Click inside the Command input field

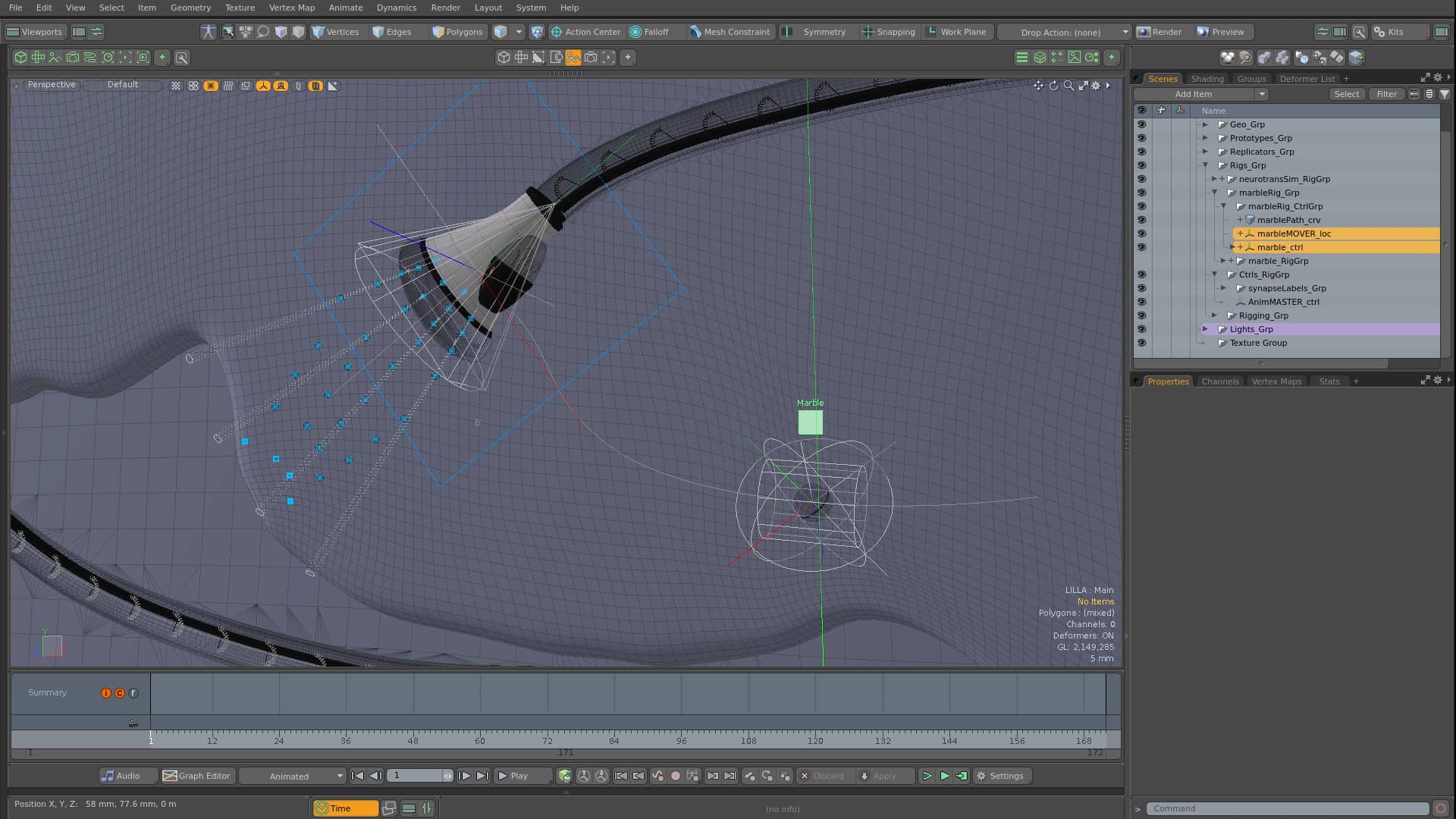pyautogui.click(x=1289, y=808)
